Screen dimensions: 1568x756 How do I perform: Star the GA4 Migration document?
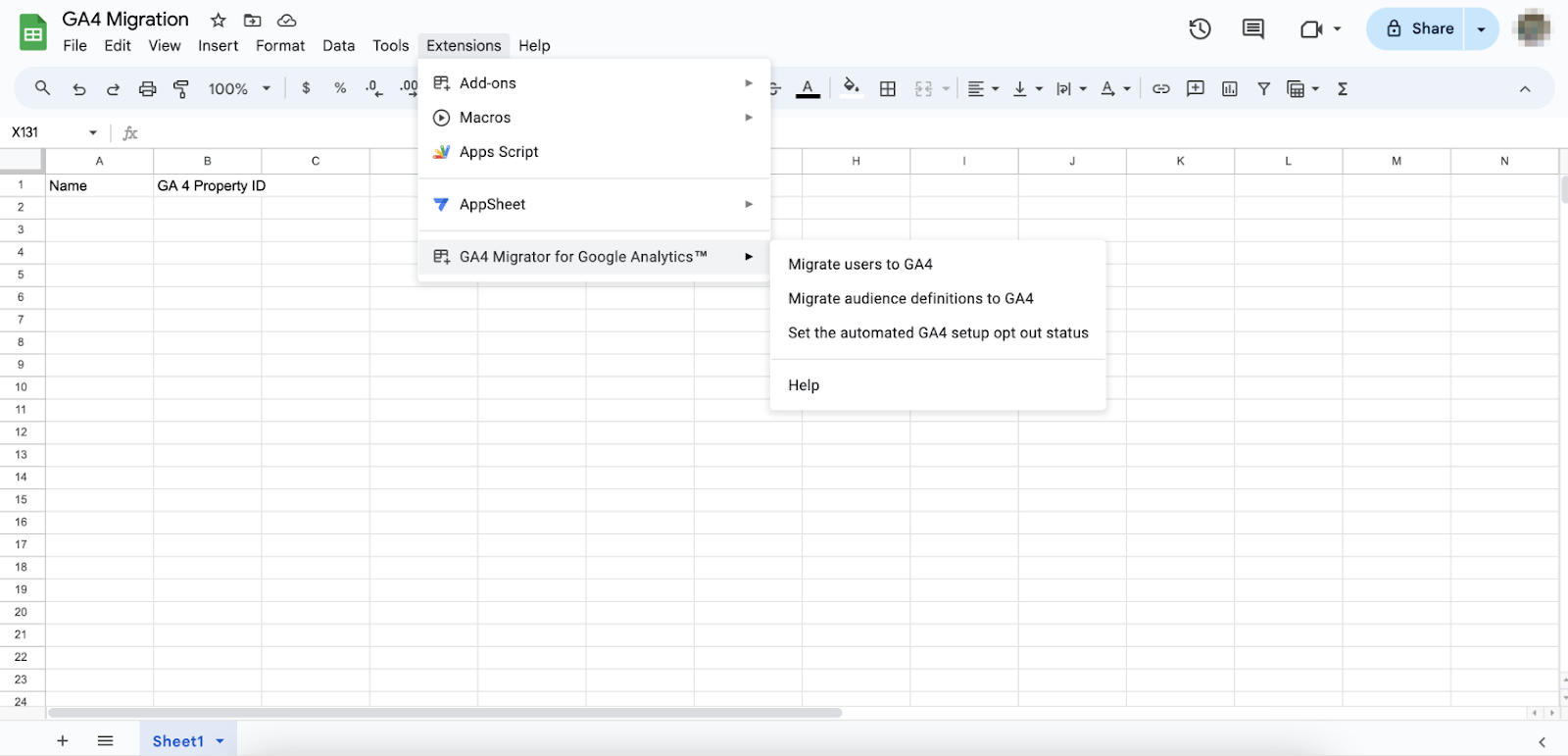coord(219,21)
